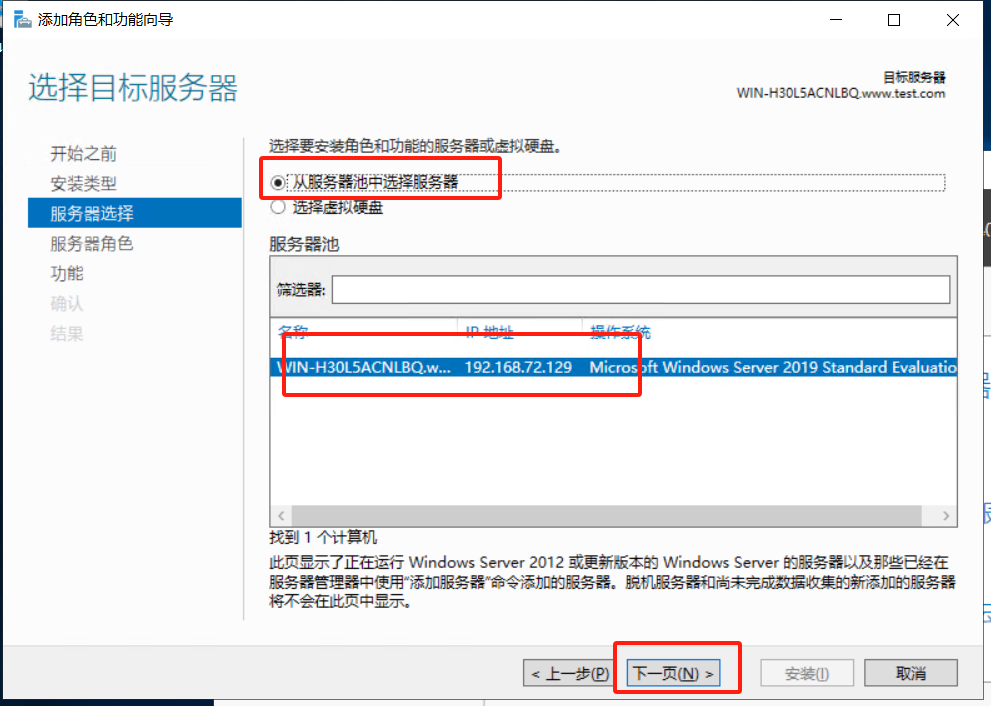Click the horizontal scrollbar thumb in server list
This screenshot has height=706, width=991.
coord(606,516)
